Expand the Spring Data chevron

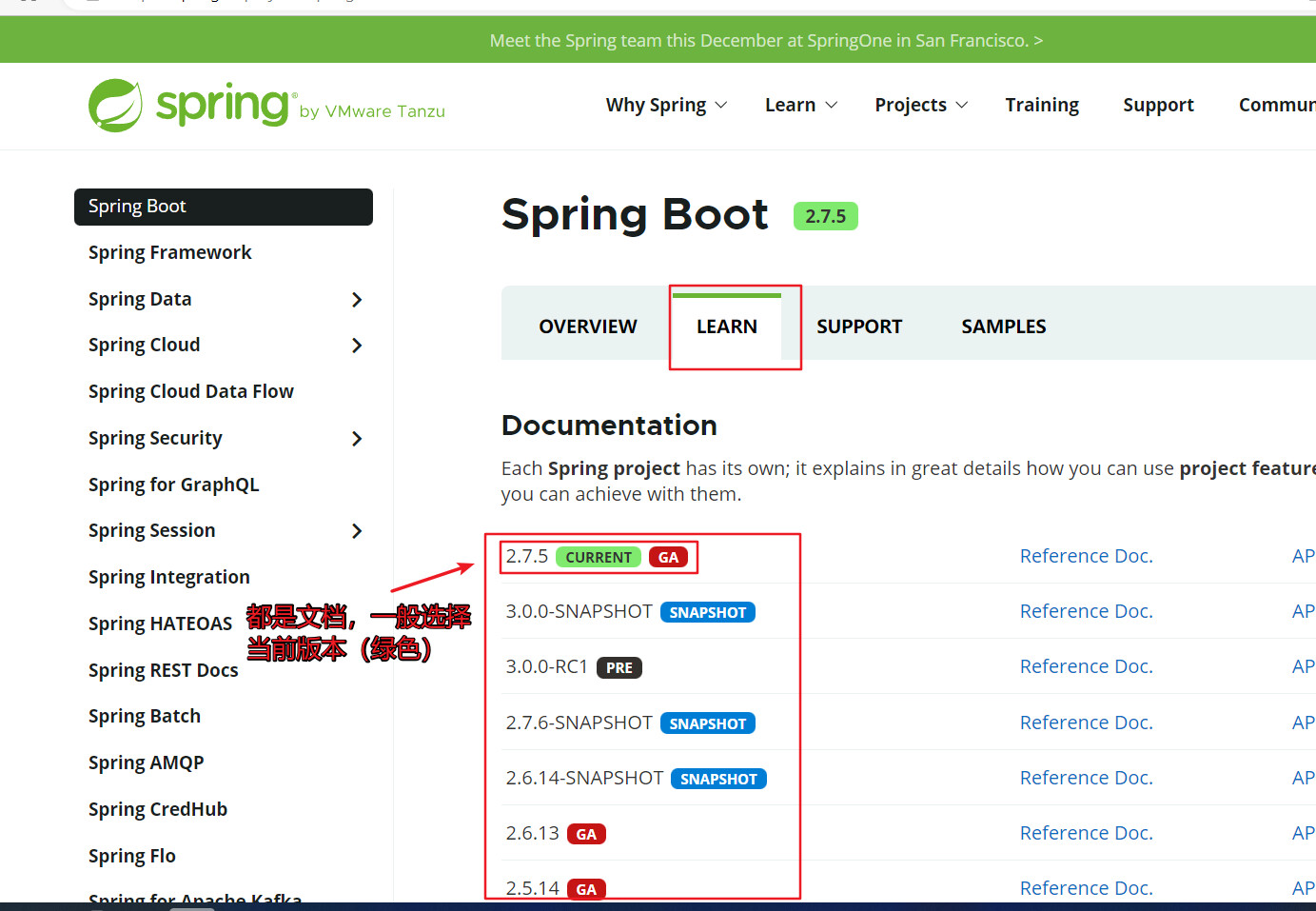[357, 300]
